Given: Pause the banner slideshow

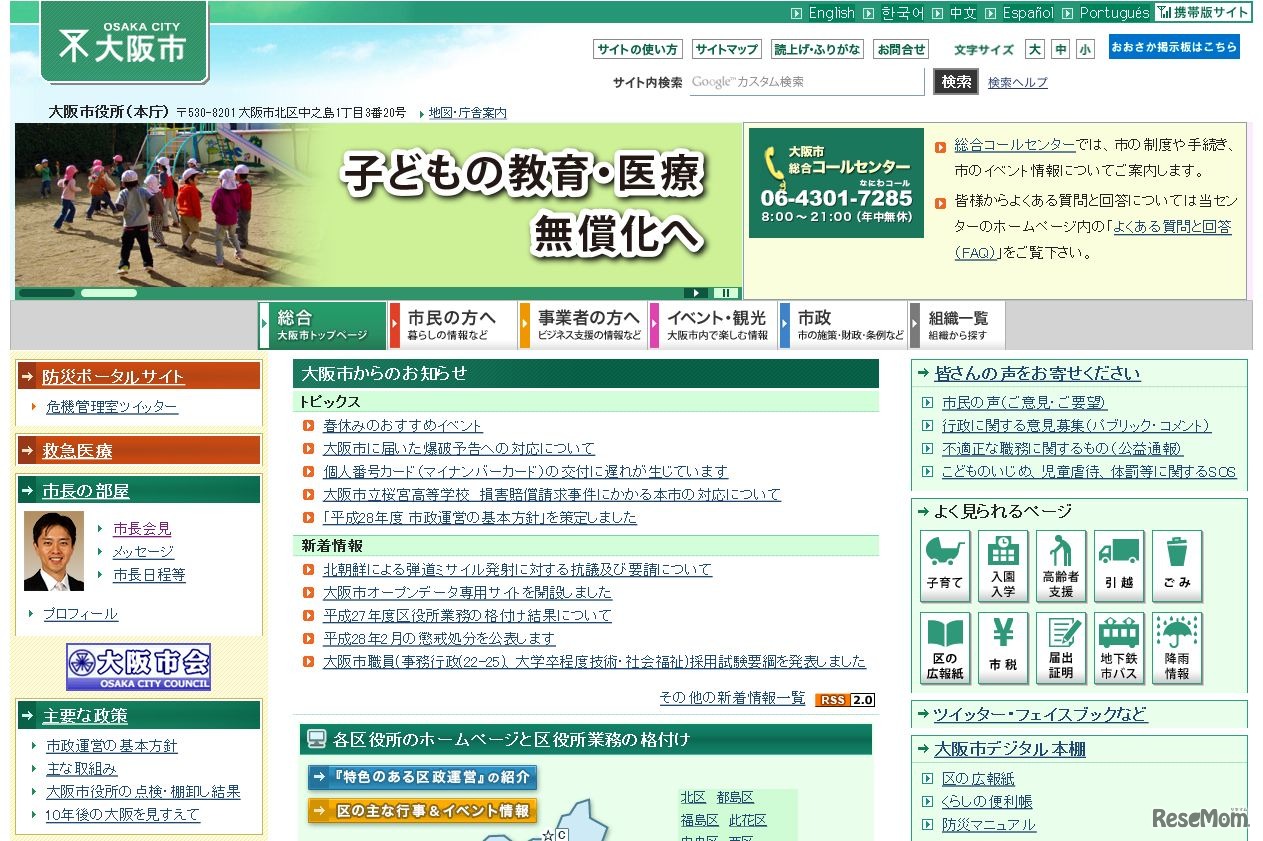Looking at the screenshot, I should point(726,293).
